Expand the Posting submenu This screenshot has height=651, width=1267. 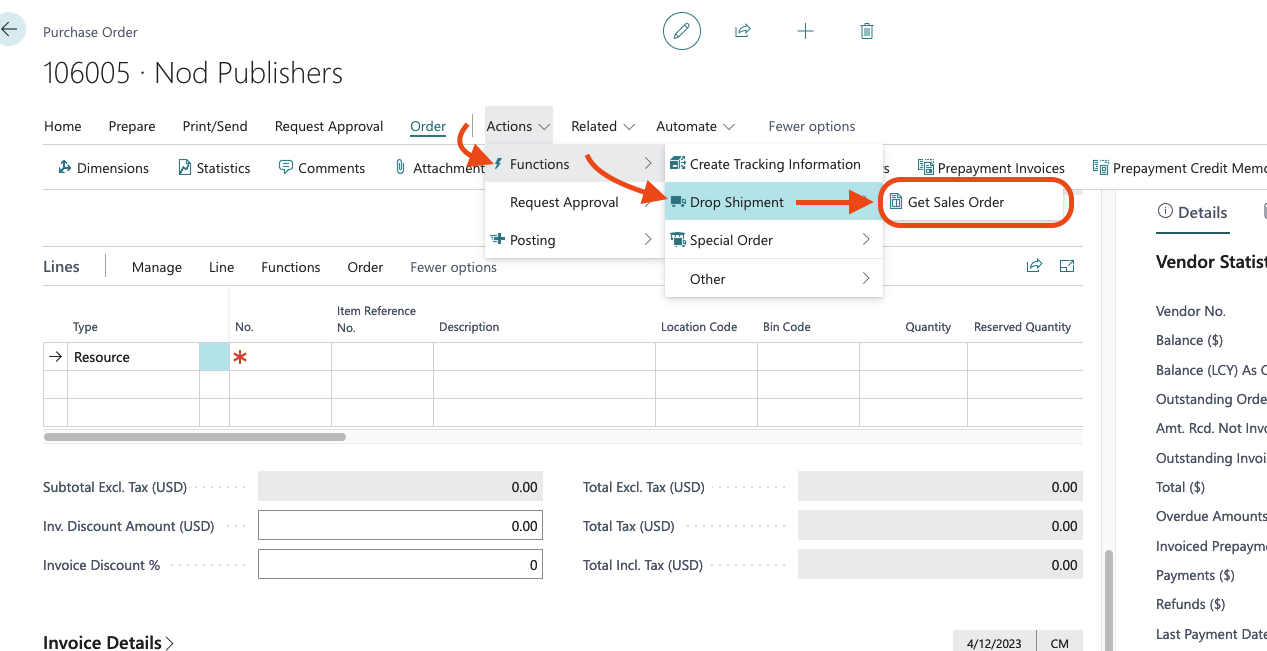tap(648, 240)
